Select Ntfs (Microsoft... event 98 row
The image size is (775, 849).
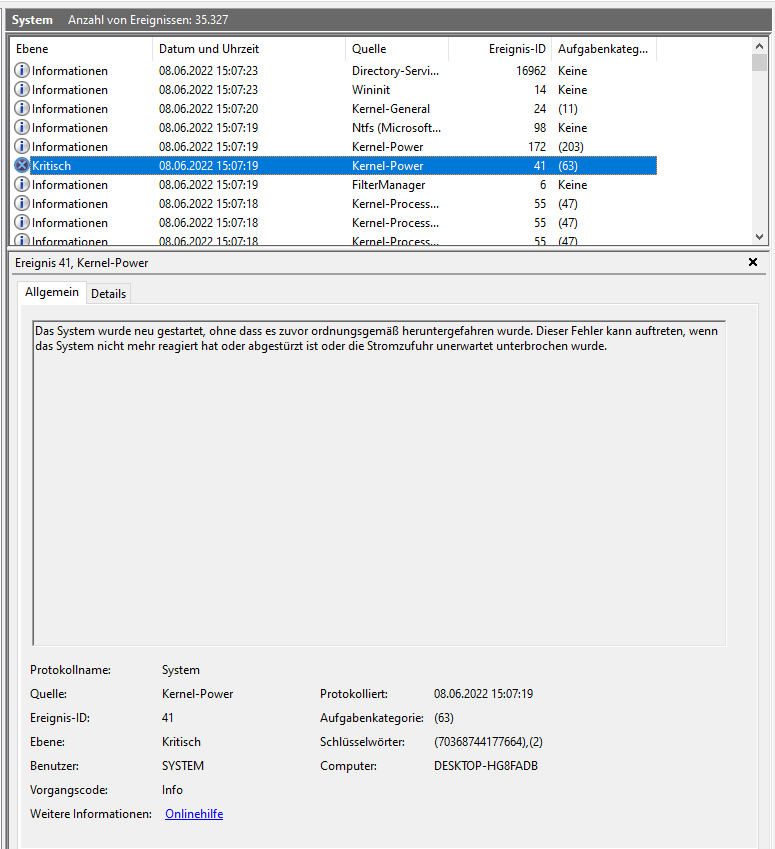click(333, 127)
